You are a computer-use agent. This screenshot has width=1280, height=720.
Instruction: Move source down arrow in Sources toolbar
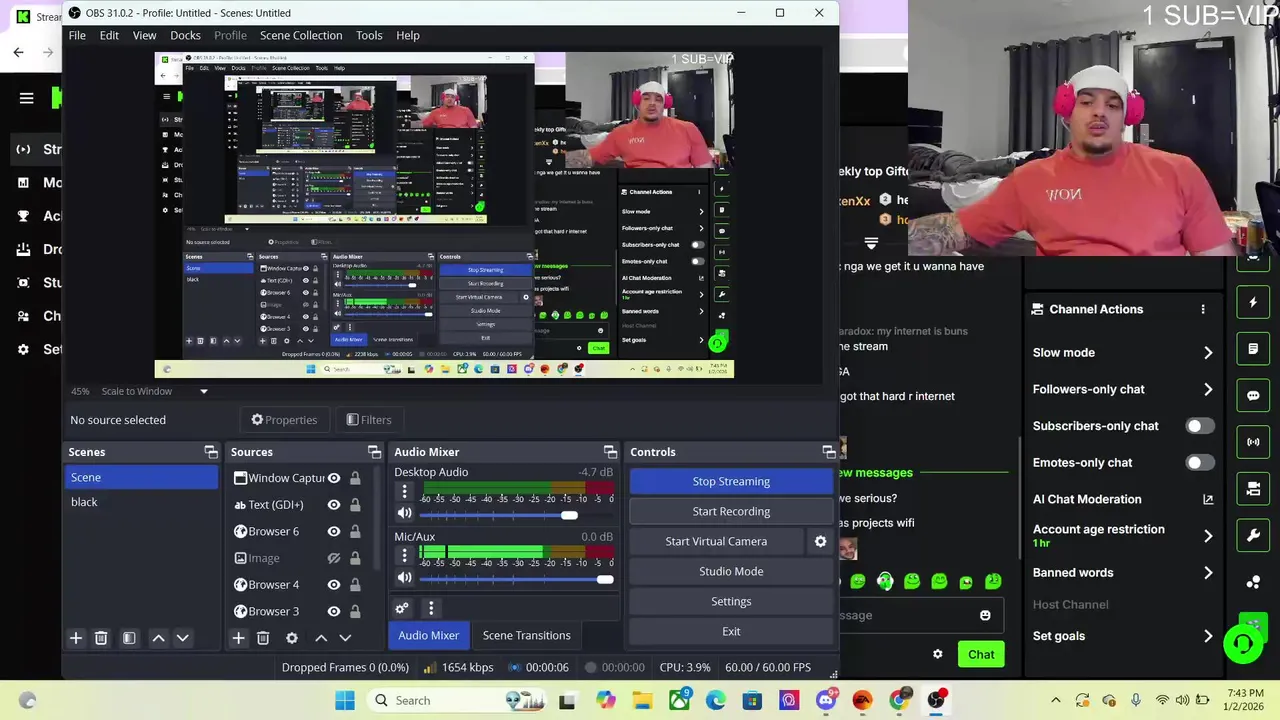345,638
